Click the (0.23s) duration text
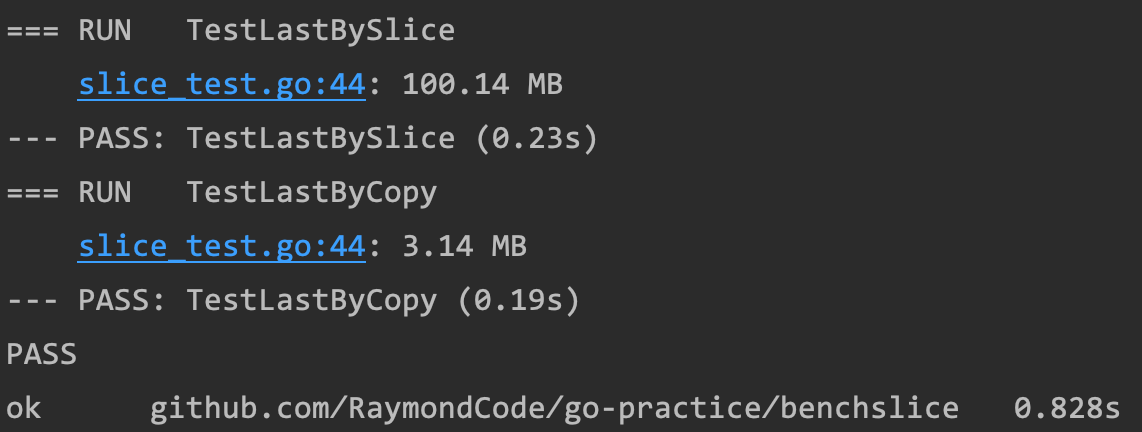1142x432 pixels. tap(535, 139)
